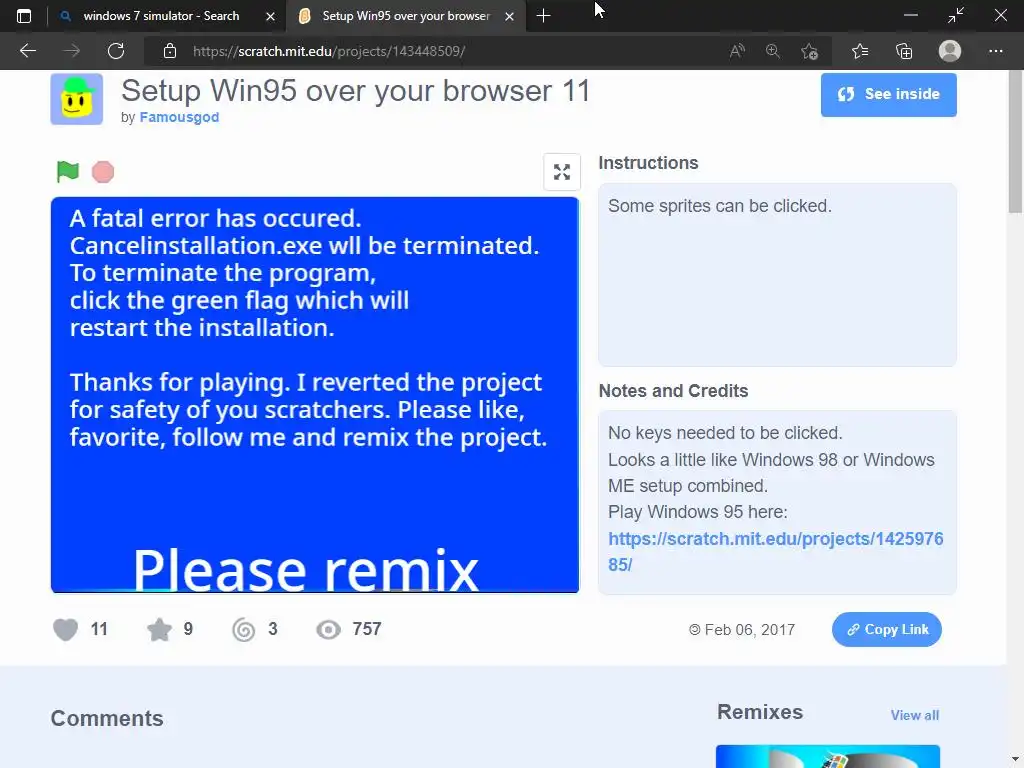
Task: Open the Collections icon
Action: [904, 51]
